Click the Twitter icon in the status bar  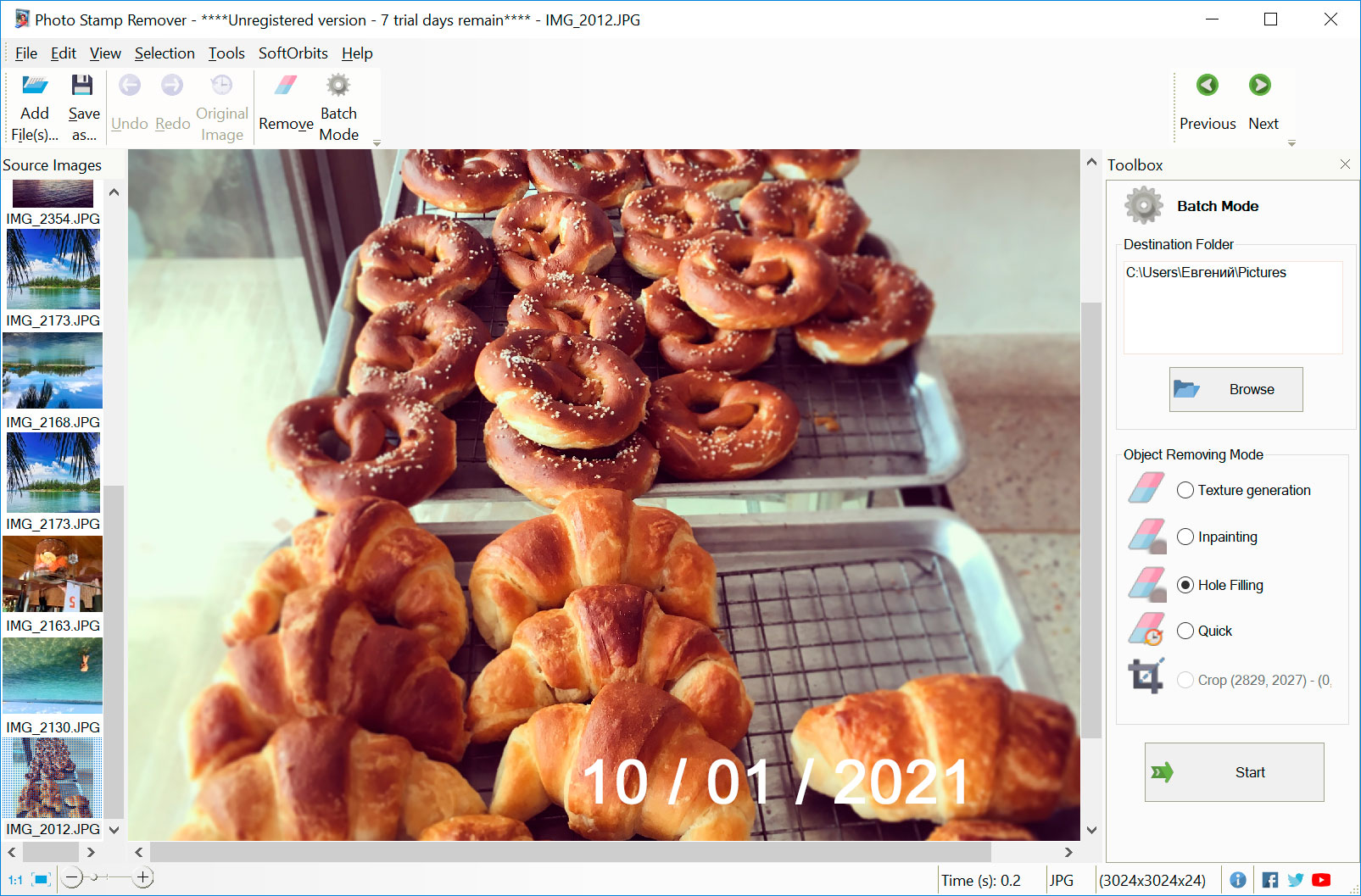(1295, 880)
